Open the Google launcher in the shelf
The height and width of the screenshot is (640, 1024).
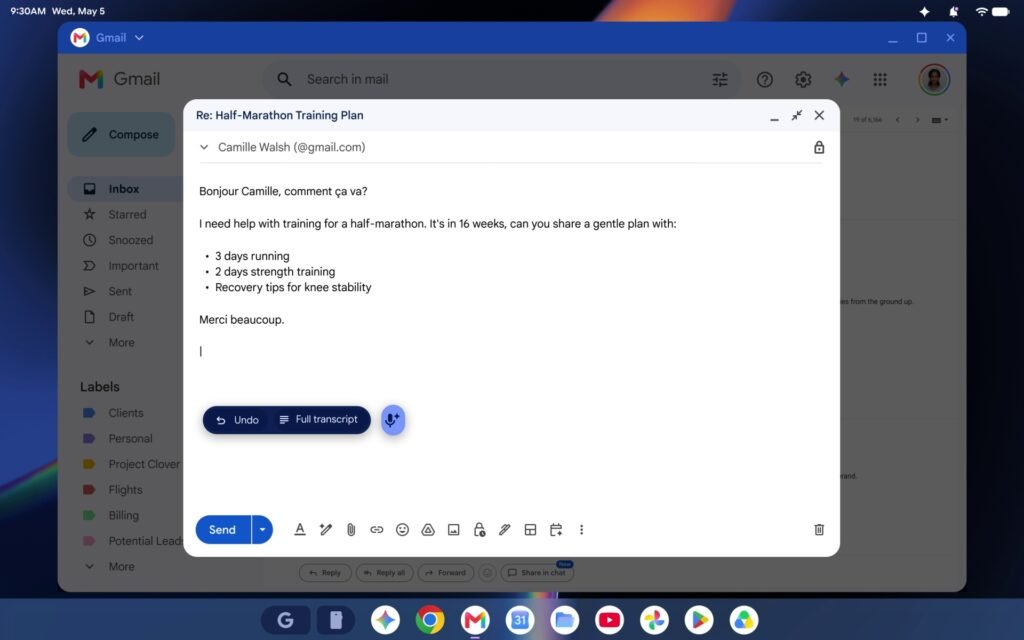(x=285, y=620)
